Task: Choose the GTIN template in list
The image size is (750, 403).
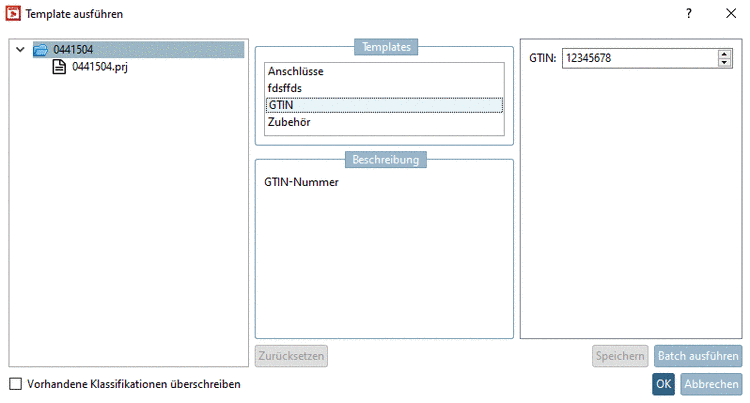Action: (281, 105)
